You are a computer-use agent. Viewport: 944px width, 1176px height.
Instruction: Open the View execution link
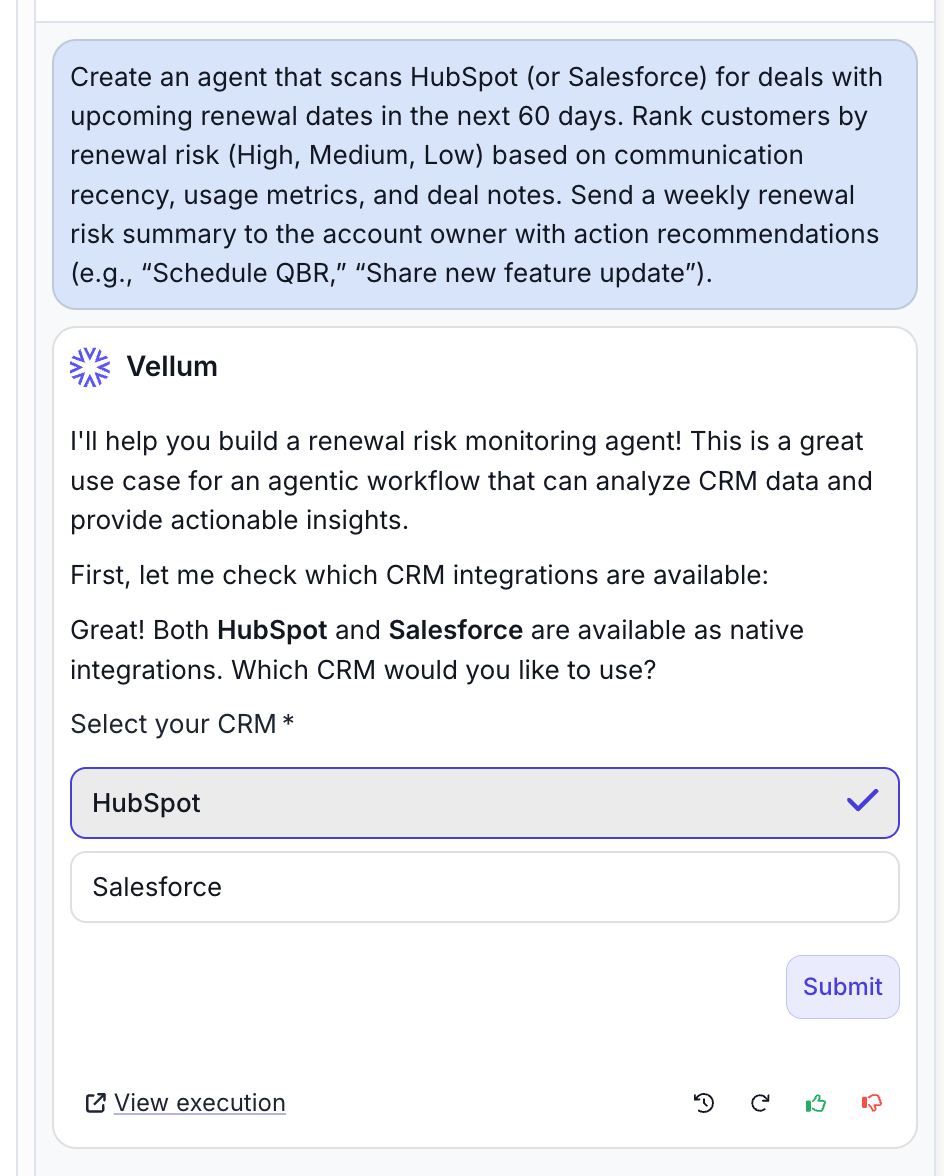coord(199,1103)
